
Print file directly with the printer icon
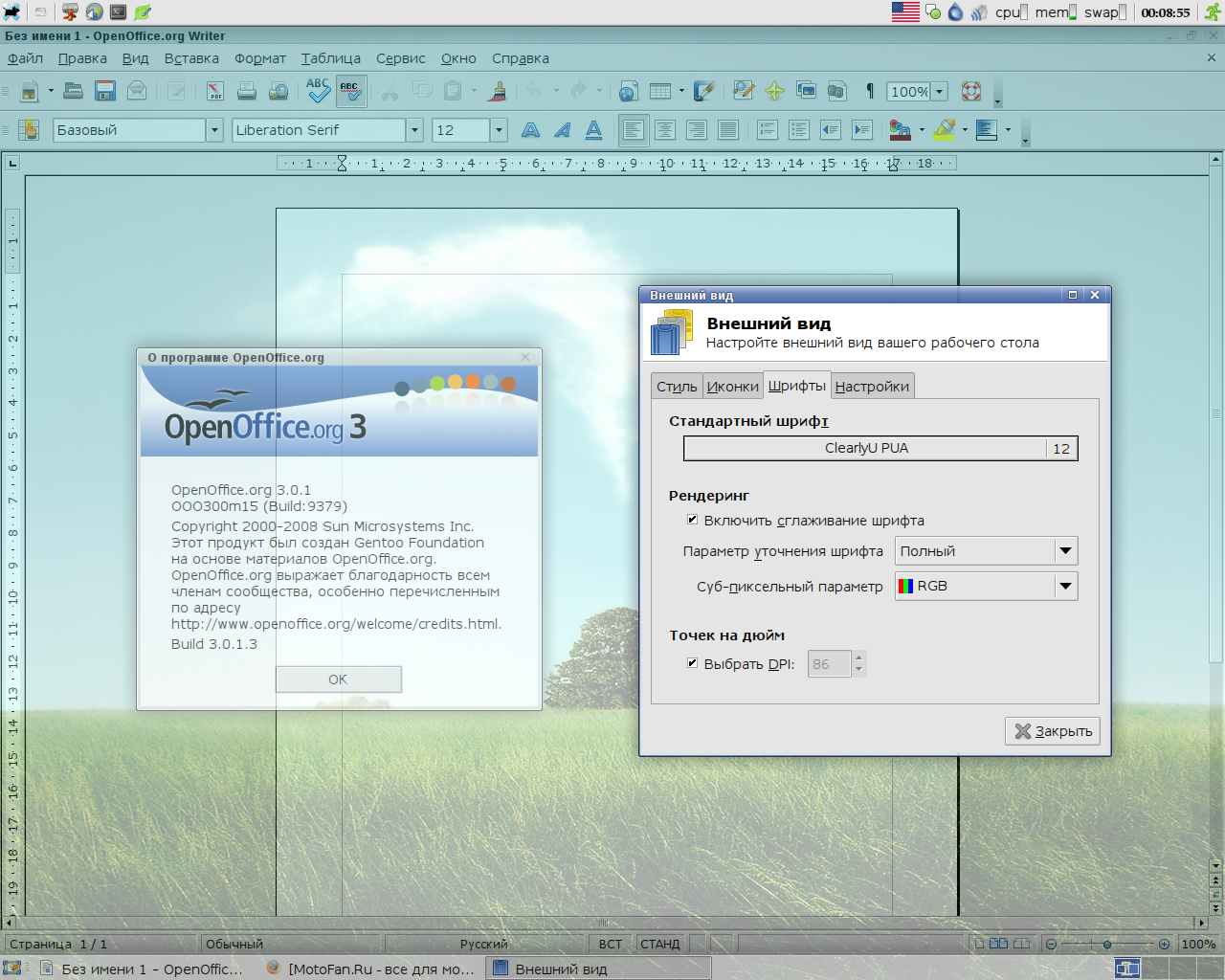coord(247,91)
